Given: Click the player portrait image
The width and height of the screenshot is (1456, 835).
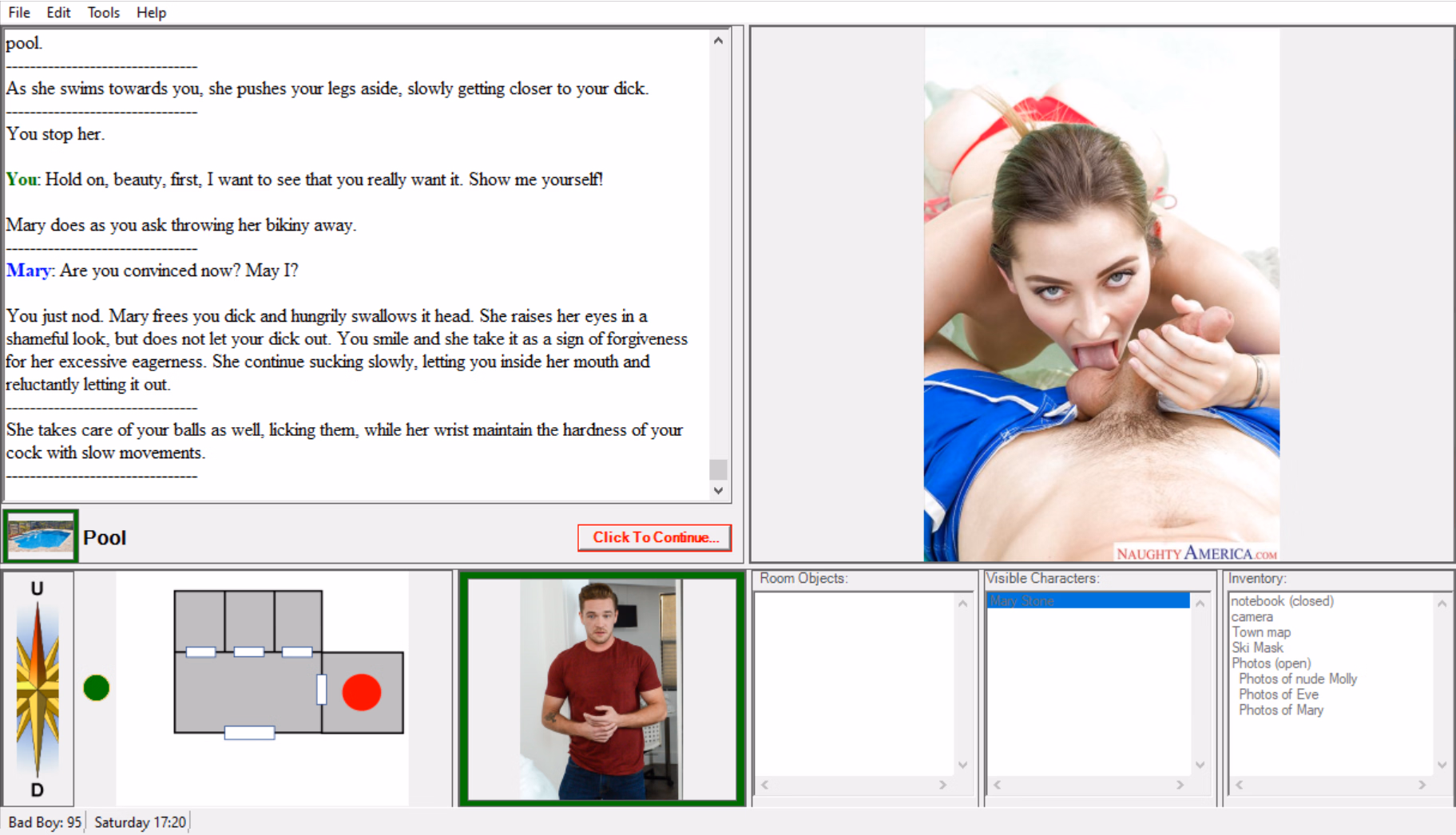Looking at the screenshot, I should pos(601,689).
